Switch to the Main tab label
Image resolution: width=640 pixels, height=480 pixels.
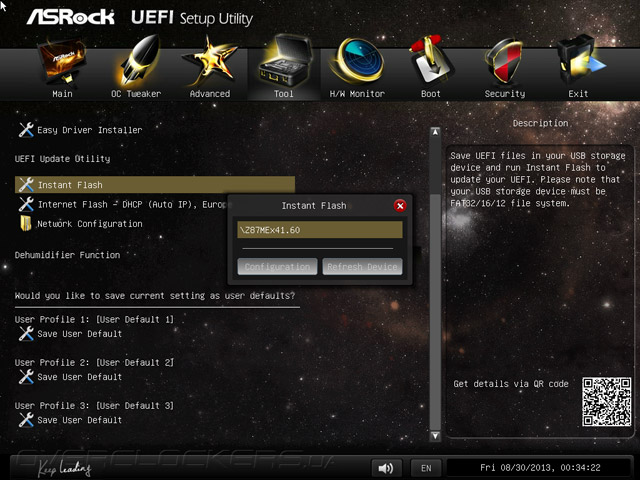(x=62, y=94)
